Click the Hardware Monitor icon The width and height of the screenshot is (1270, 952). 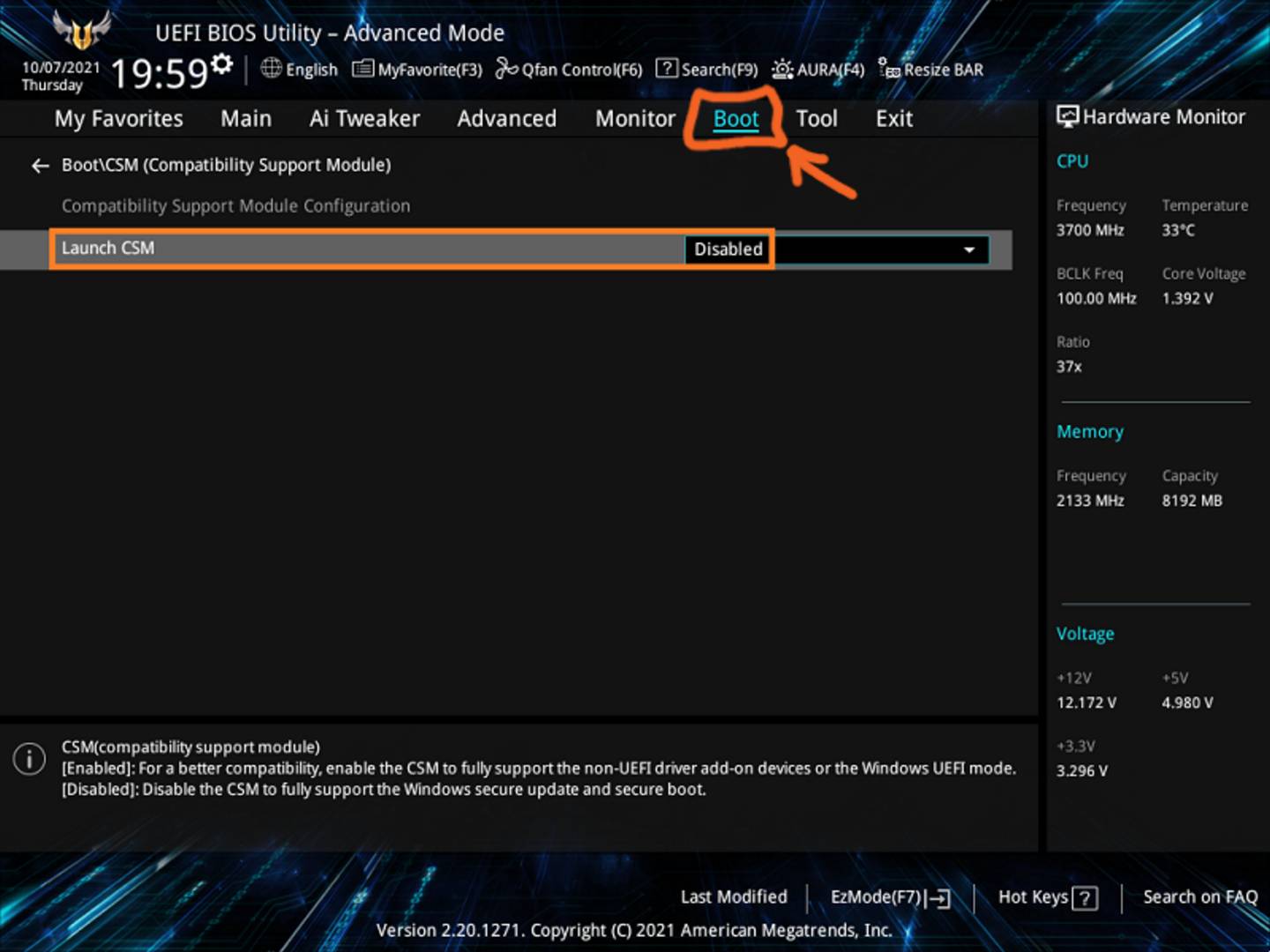pyautogui.click(x=1067, y=116)
